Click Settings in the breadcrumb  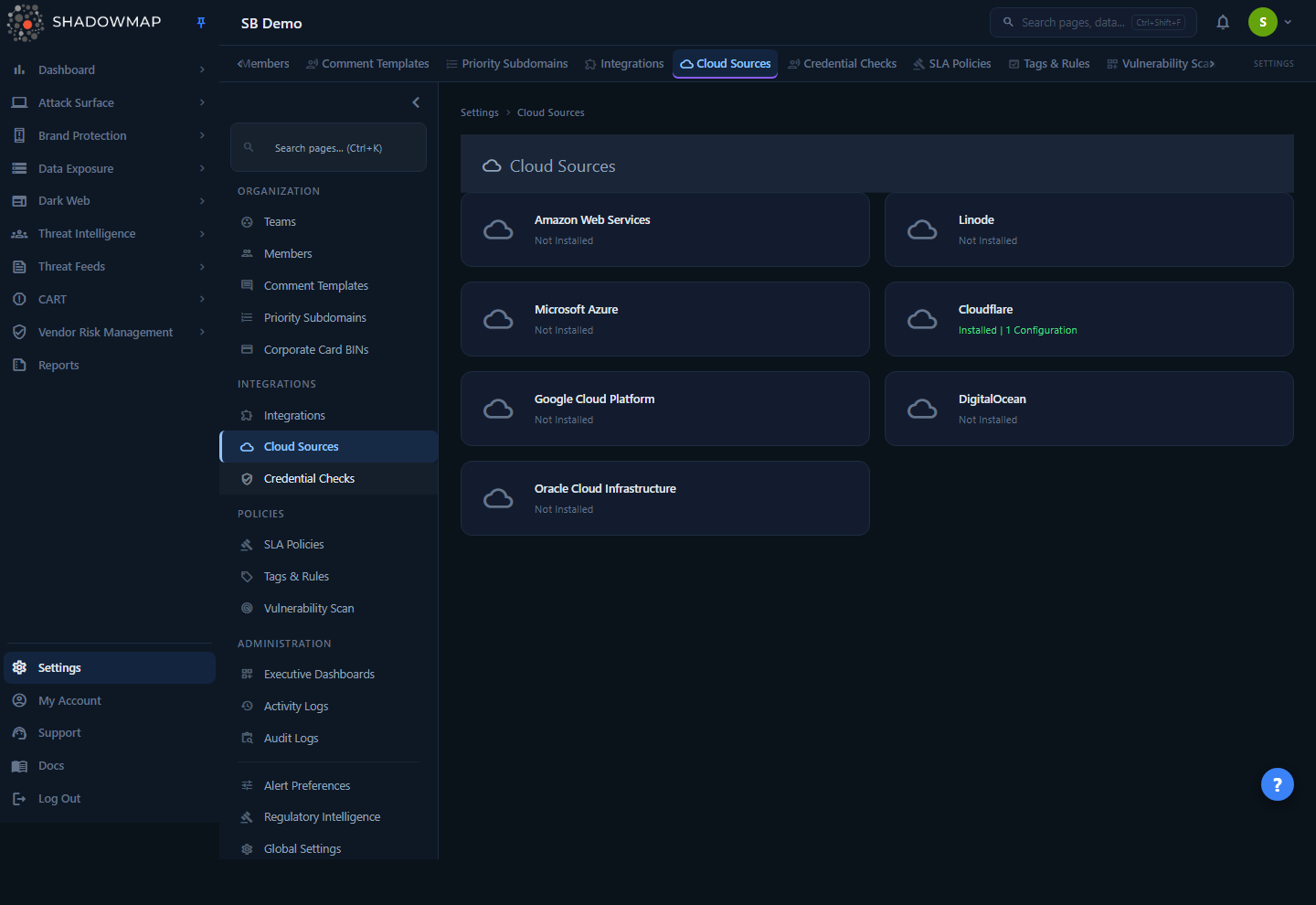coord(480,112)
